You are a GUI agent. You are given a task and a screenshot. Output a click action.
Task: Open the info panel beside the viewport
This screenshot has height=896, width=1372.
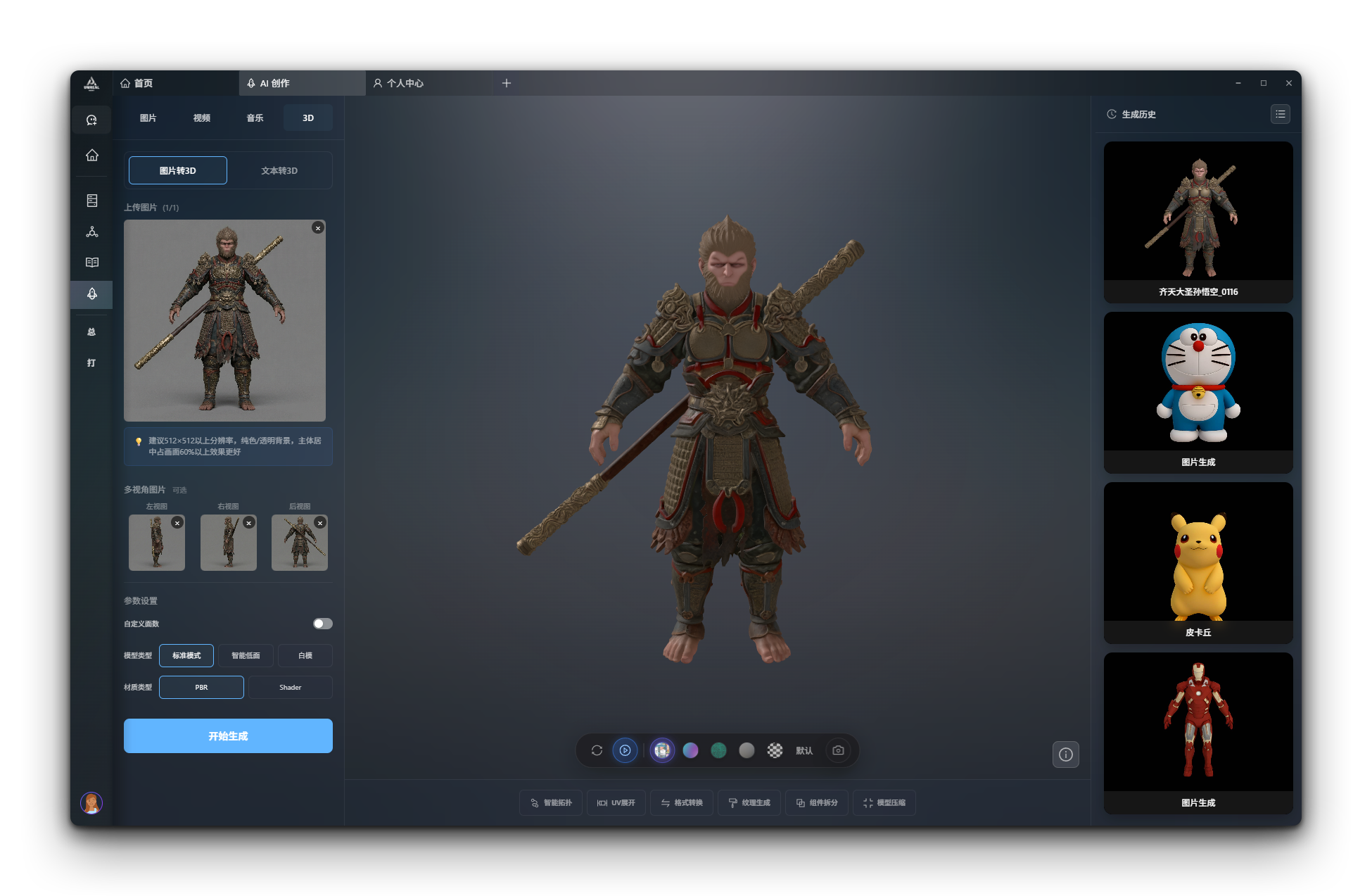tap(1065, 755)
